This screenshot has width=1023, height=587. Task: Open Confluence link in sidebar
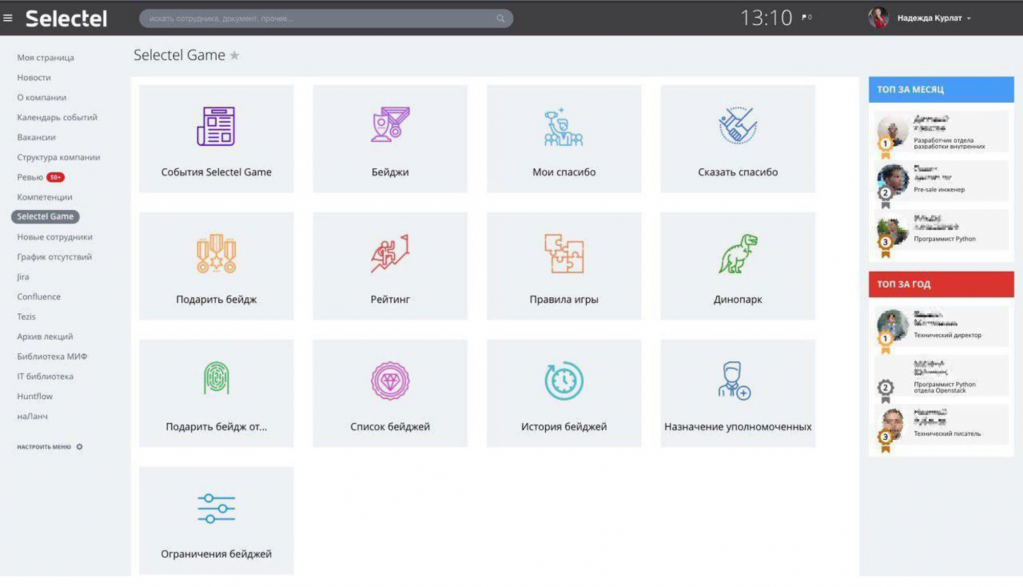click(x=39, y=297)
